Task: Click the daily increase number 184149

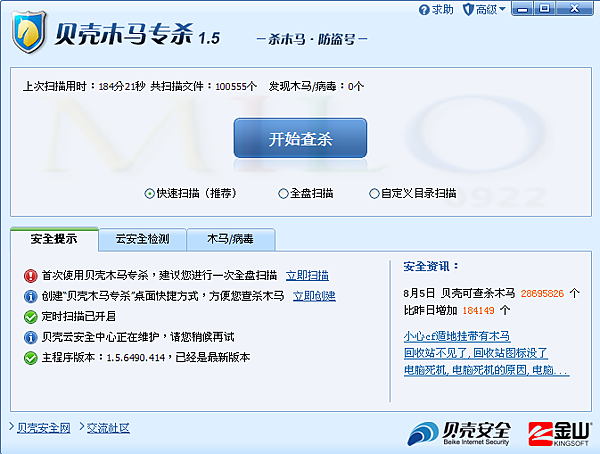Action: (x=478, y=310)
